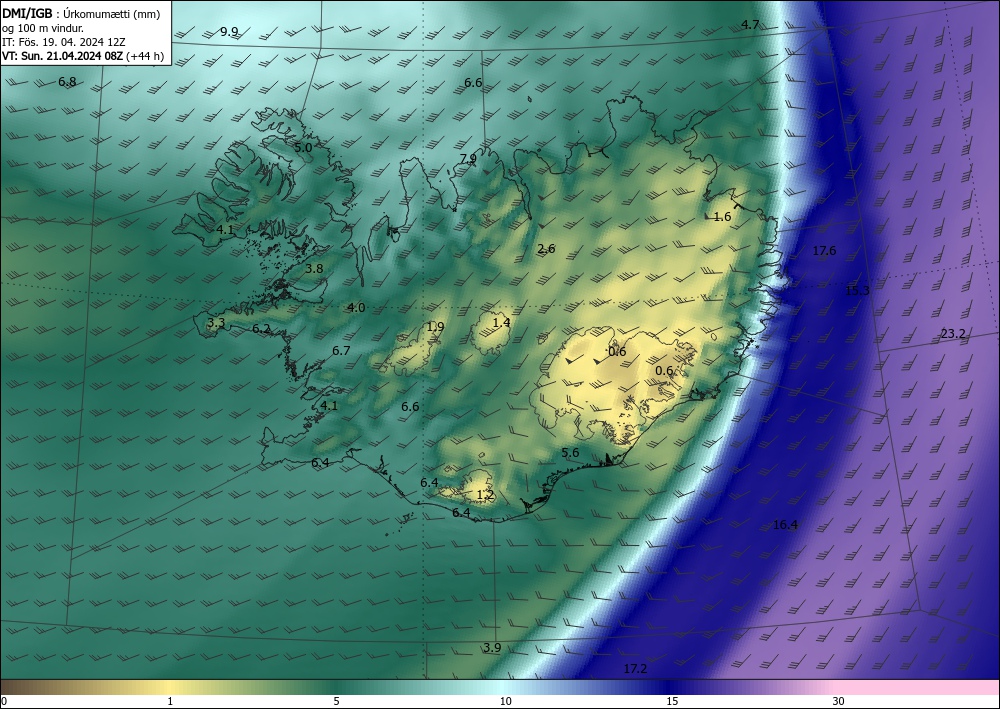Image resolution: width=1000 pixels, height=709 pixels.
Task: Click the 5.0 value in the Westfjords
Action: coord(303,147)
